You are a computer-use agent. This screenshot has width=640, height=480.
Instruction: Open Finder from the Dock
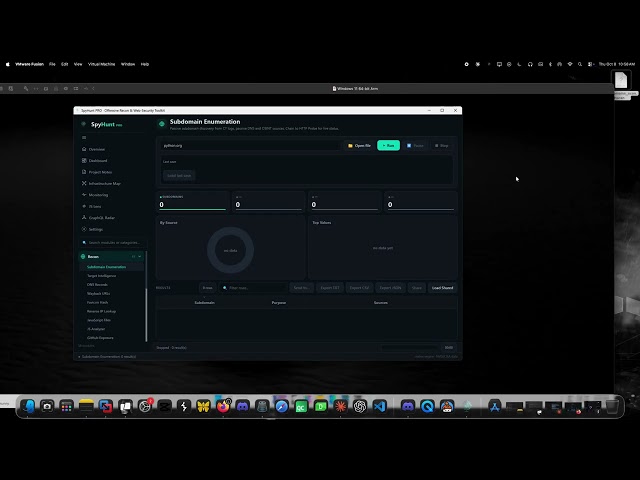pos(27,406)
